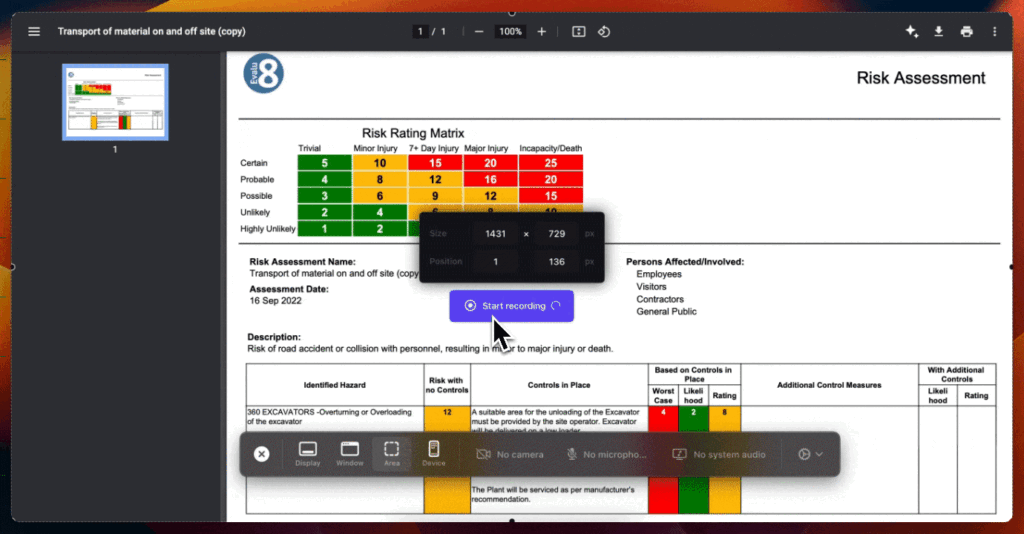Select Display capture mode
The image size is (1024, 534).
308,454
